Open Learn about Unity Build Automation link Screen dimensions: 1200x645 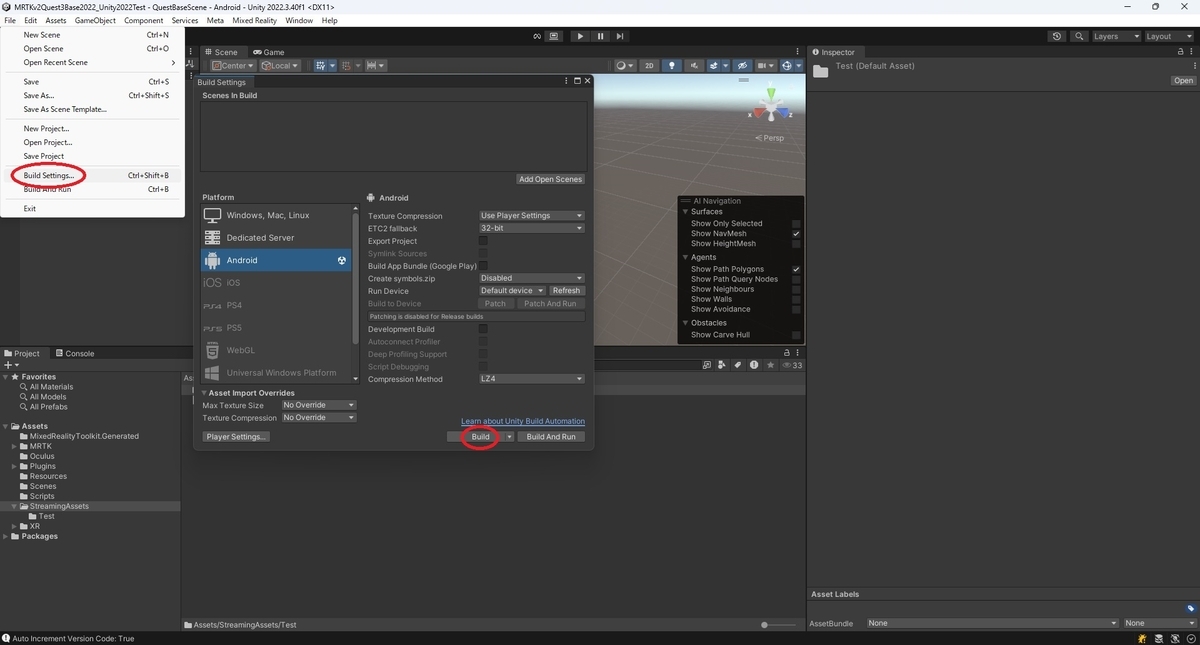tap(523, 421)
